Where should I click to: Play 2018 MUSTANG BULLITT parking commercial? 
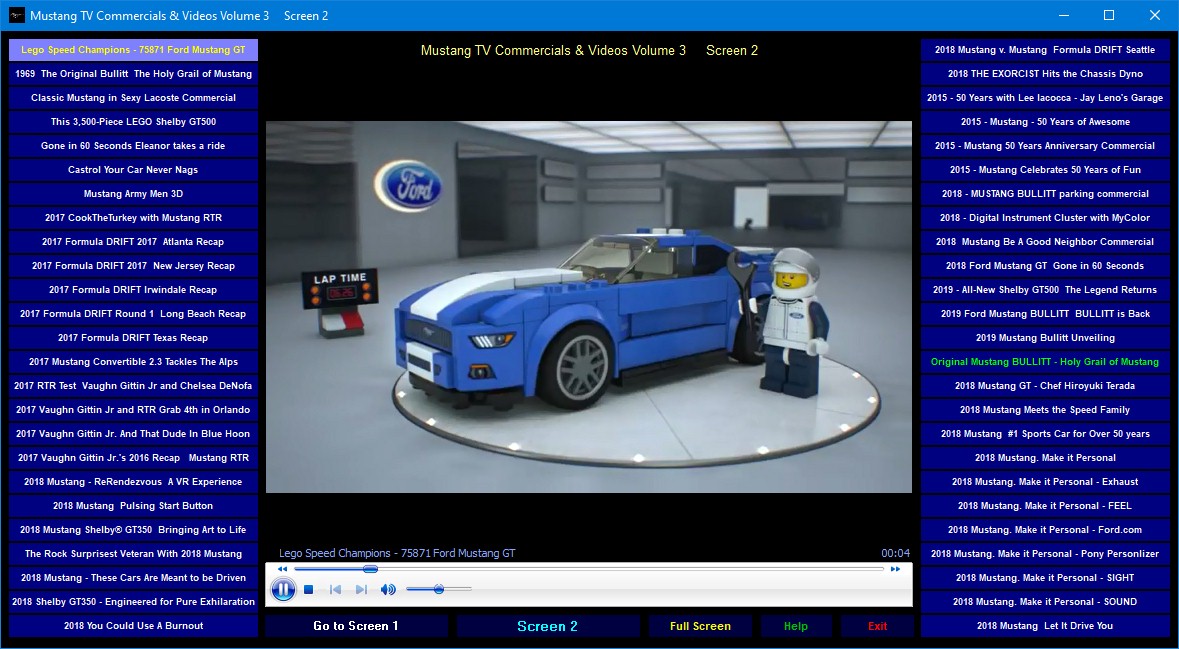point(1045,194)
